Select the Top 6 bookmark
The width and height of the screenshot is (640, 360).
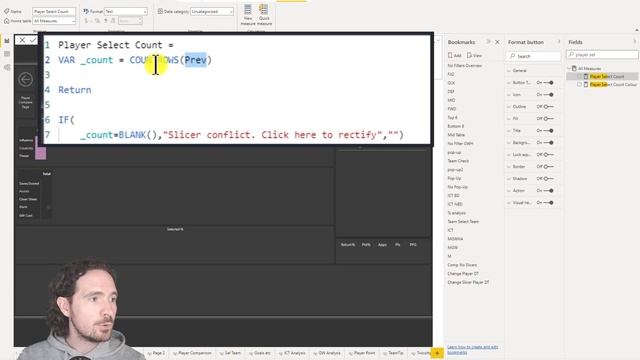click(x=452, y=118)
